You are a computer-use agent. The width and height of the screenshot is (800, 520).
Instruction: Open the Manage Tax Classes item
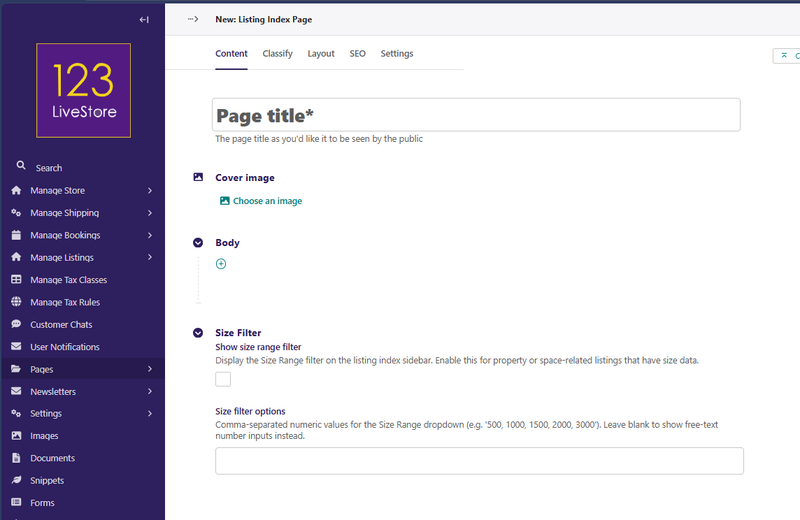click(x=68, y=280)
